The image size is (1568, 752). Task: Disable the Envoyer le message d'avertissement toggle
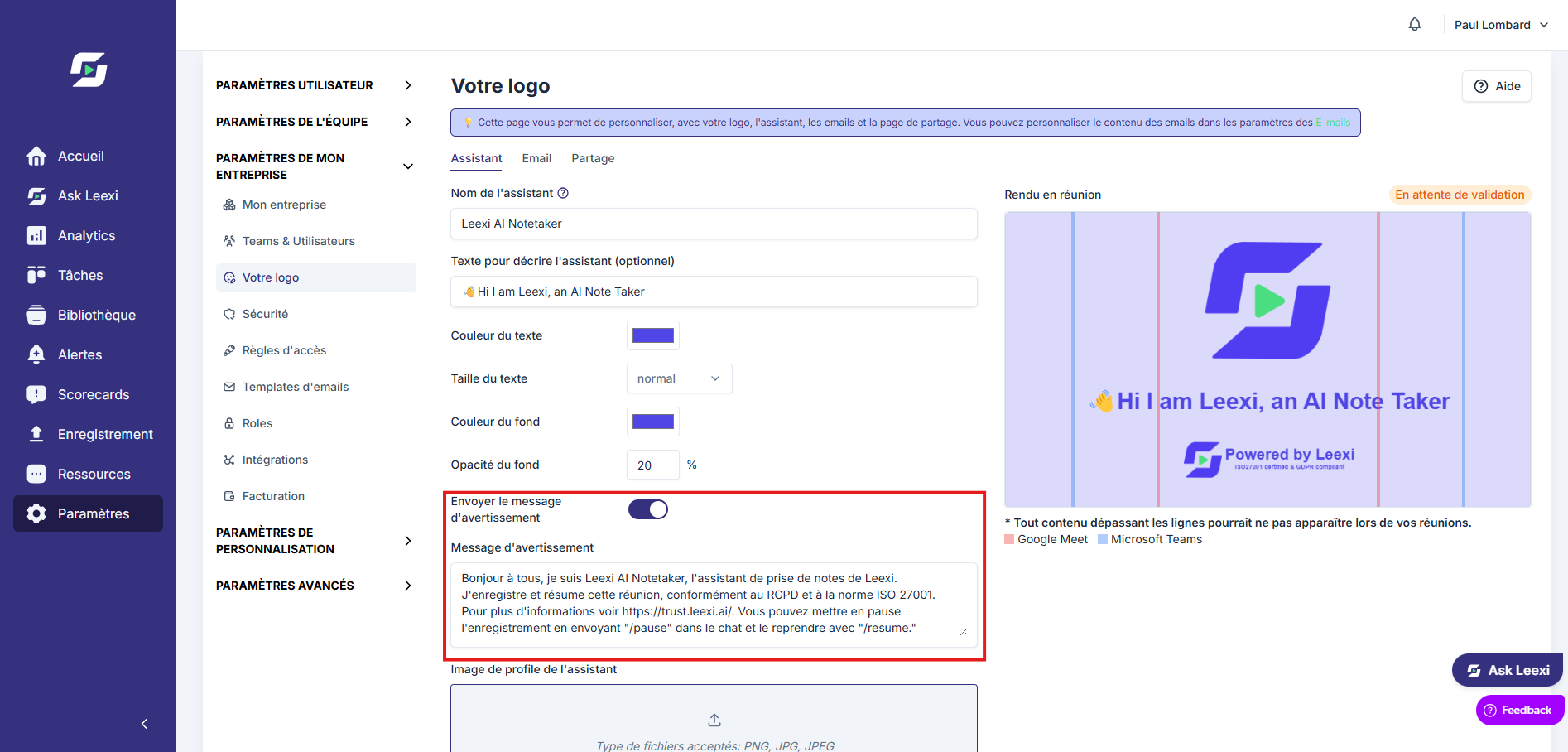pyautogui.click(x=647, y=509)
